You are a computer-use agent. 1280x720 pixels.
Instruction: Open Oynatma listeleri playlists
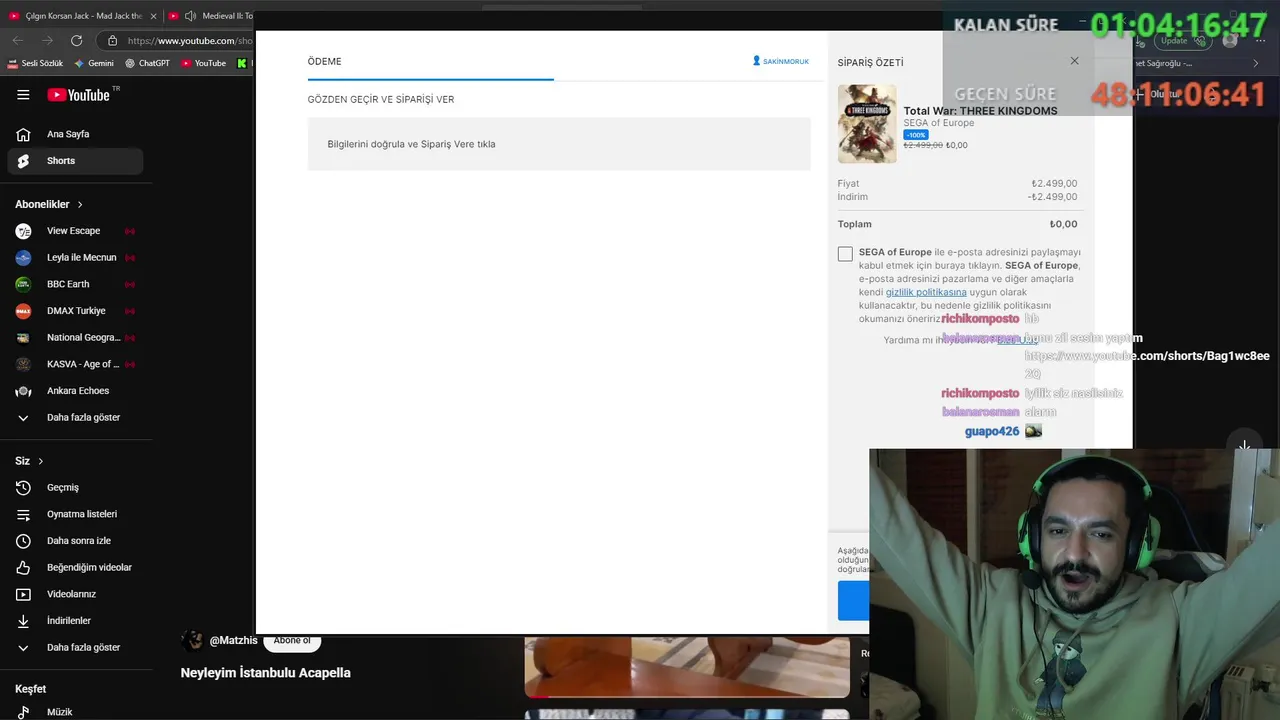click(75, 514)
